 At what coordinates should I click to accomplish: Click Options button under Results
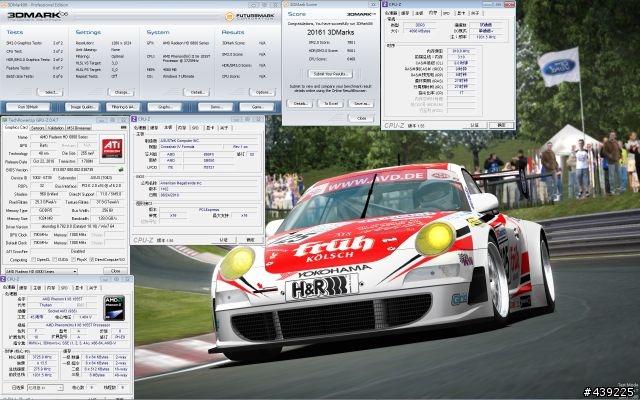262,92
